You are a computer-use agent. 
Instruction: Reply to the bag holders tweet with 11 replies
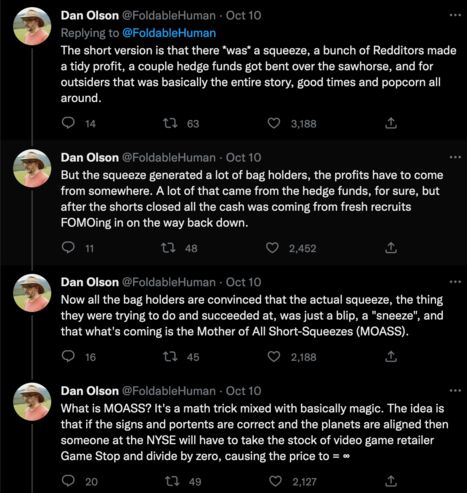click(68, 248)
